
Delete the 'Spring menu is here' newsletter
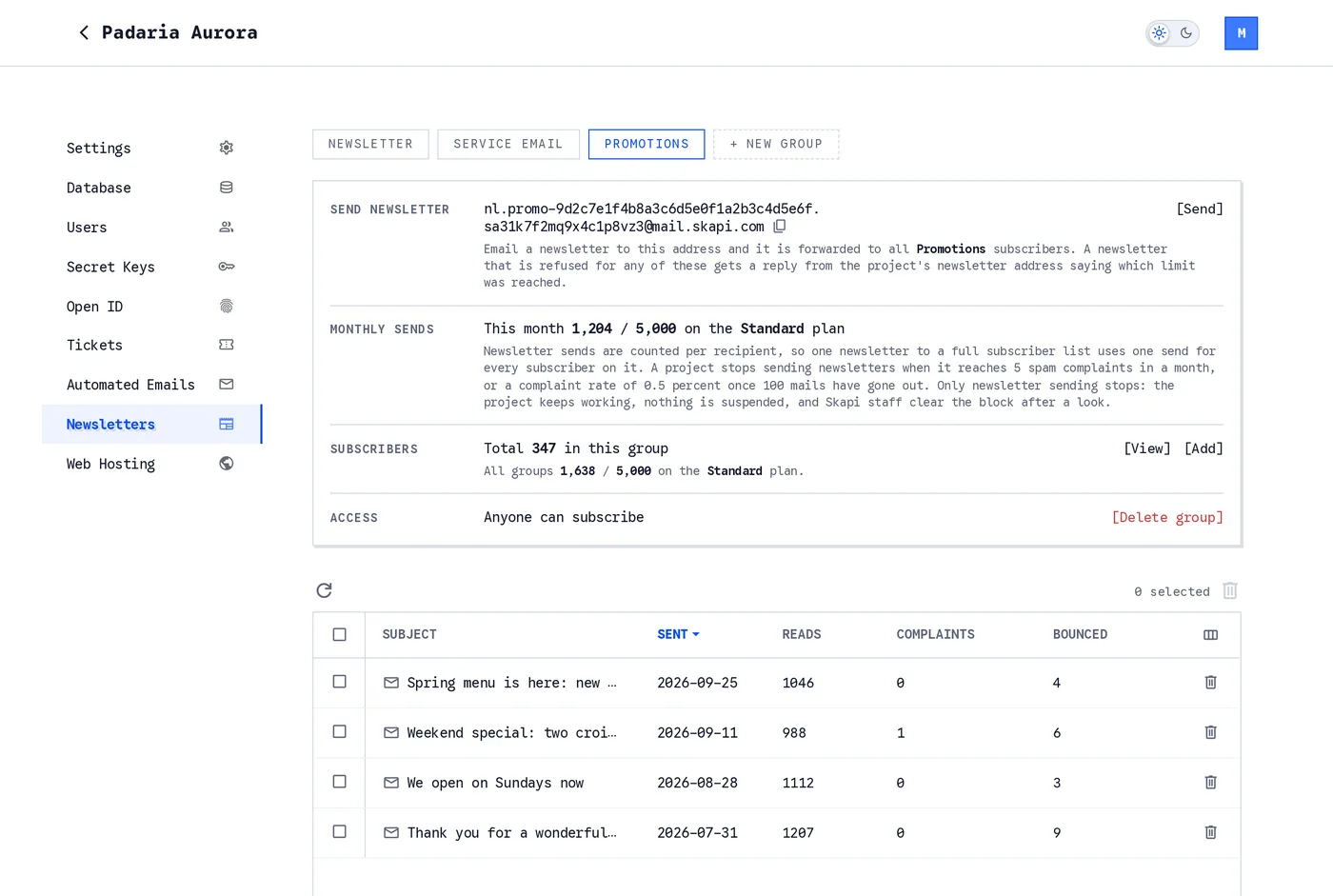coord(1210,683)
